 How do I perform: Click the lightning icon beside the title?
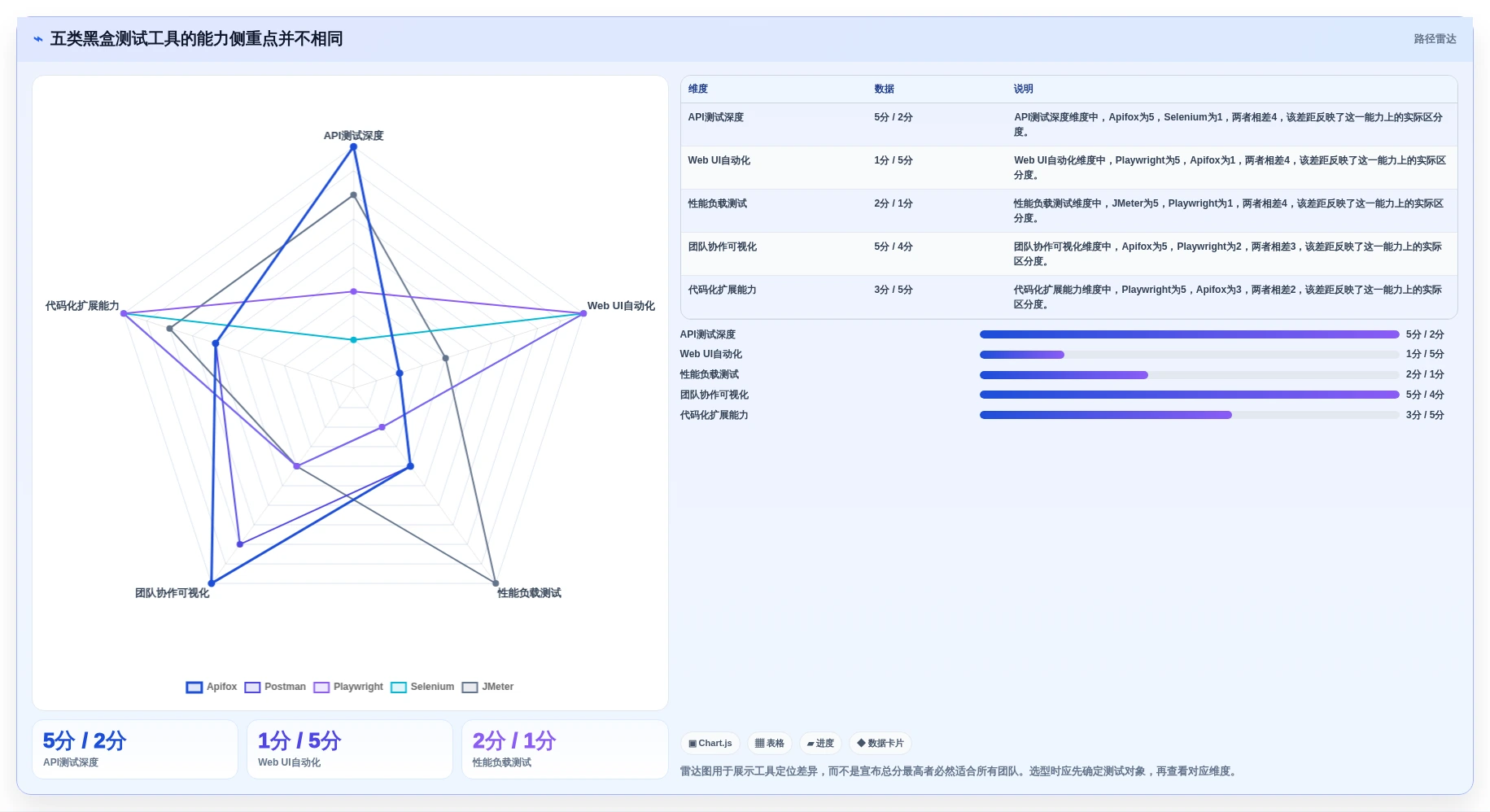pos(37,39)
